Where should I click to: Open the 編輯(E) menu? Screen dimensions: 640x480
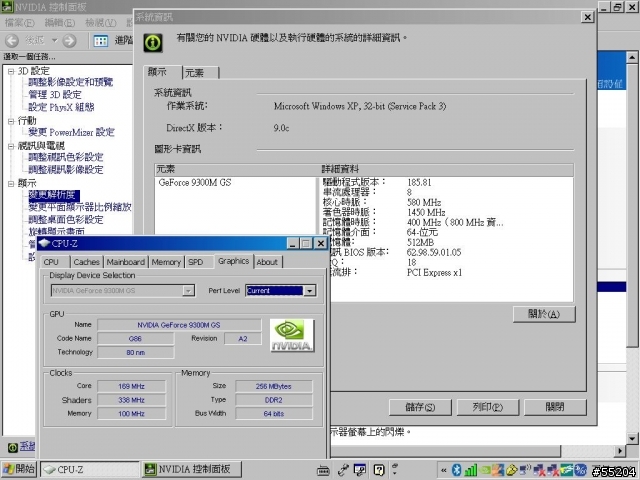tap(60, 22)
